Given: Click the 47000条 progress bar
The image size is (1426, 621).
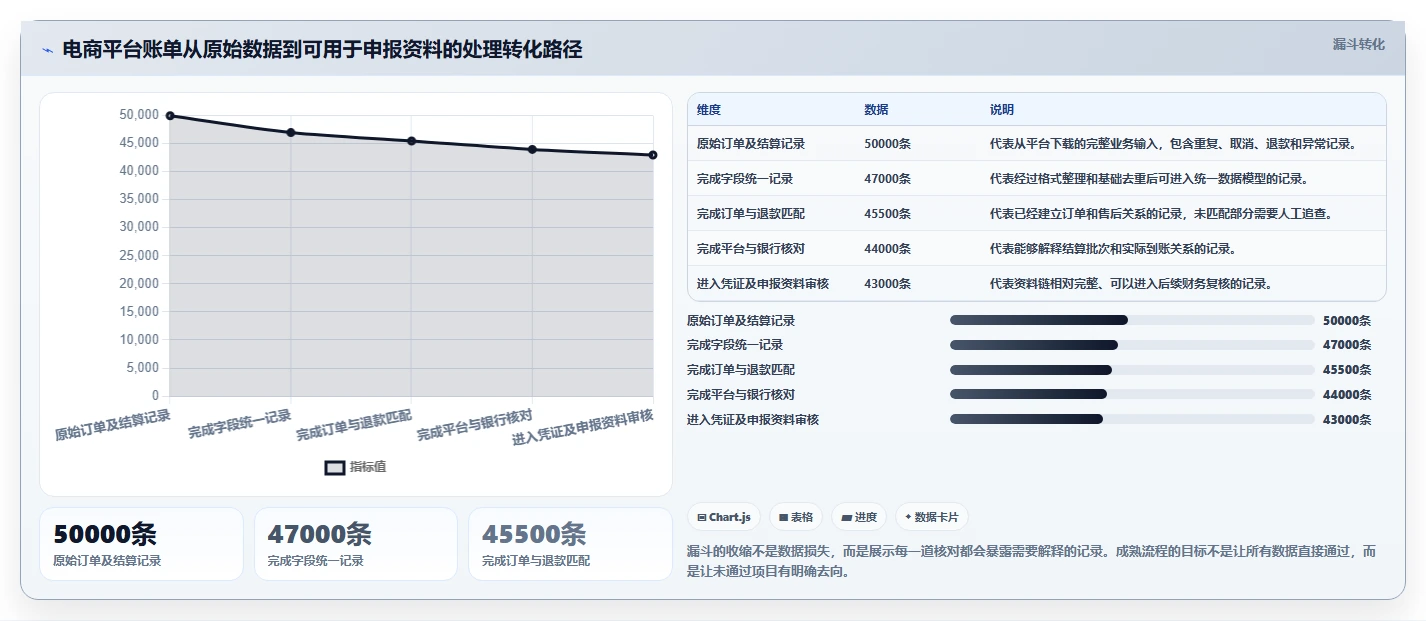Looking at the screenshot, I should (1132, 345).
